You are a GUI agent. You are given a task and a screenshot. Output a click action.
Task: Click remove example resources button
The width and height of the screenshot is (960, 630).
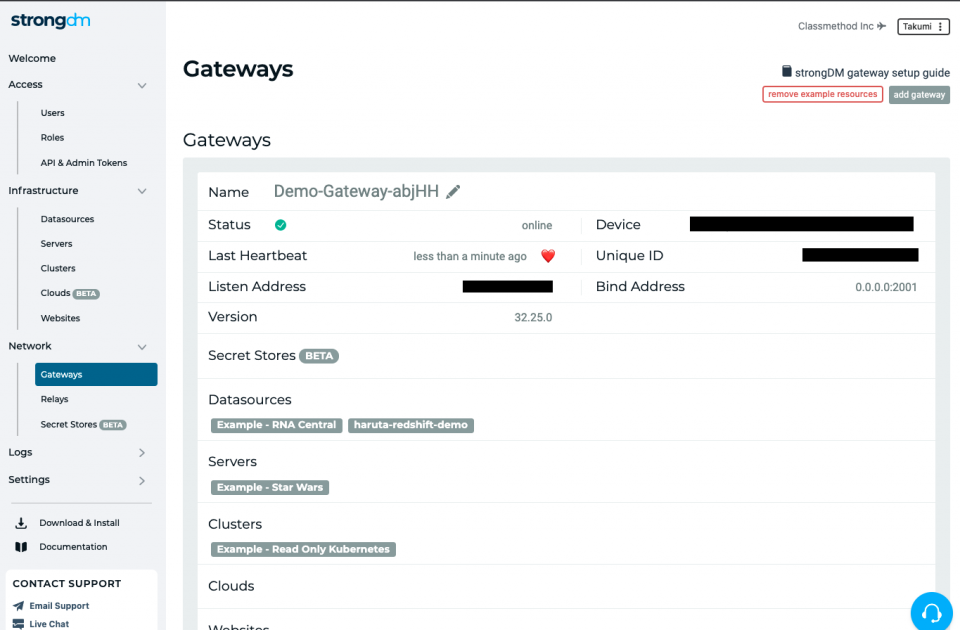[x=822, y=94]
